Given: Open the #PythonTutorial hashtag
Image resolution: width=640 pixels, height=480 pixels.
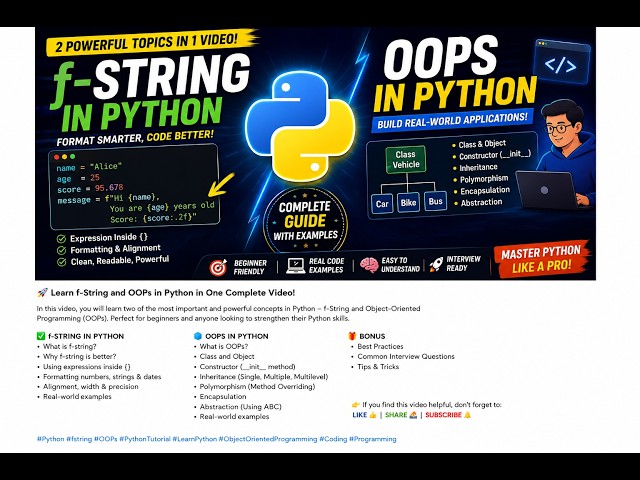Looking at the screenshot, I should (x=145, y=439).
